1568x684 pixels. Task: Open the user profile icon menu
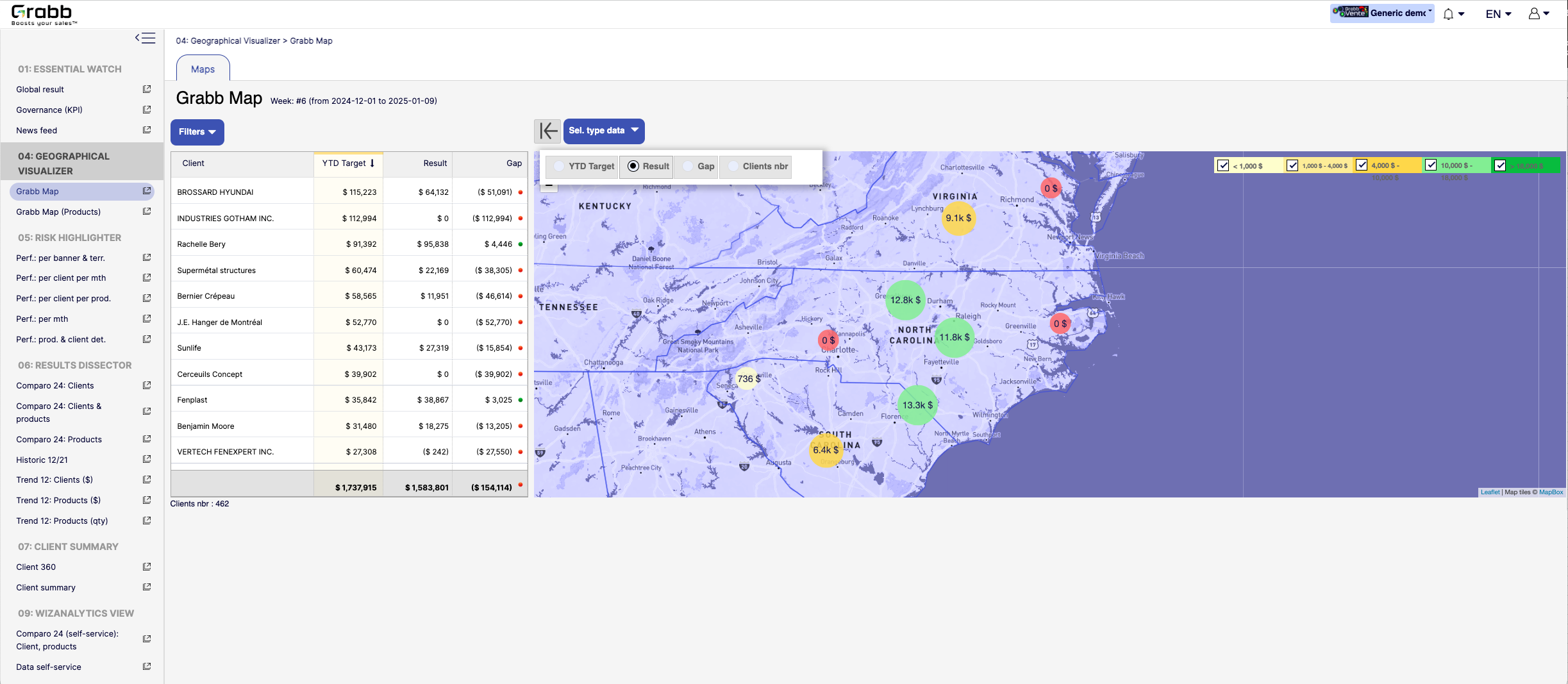point(1538,14)
